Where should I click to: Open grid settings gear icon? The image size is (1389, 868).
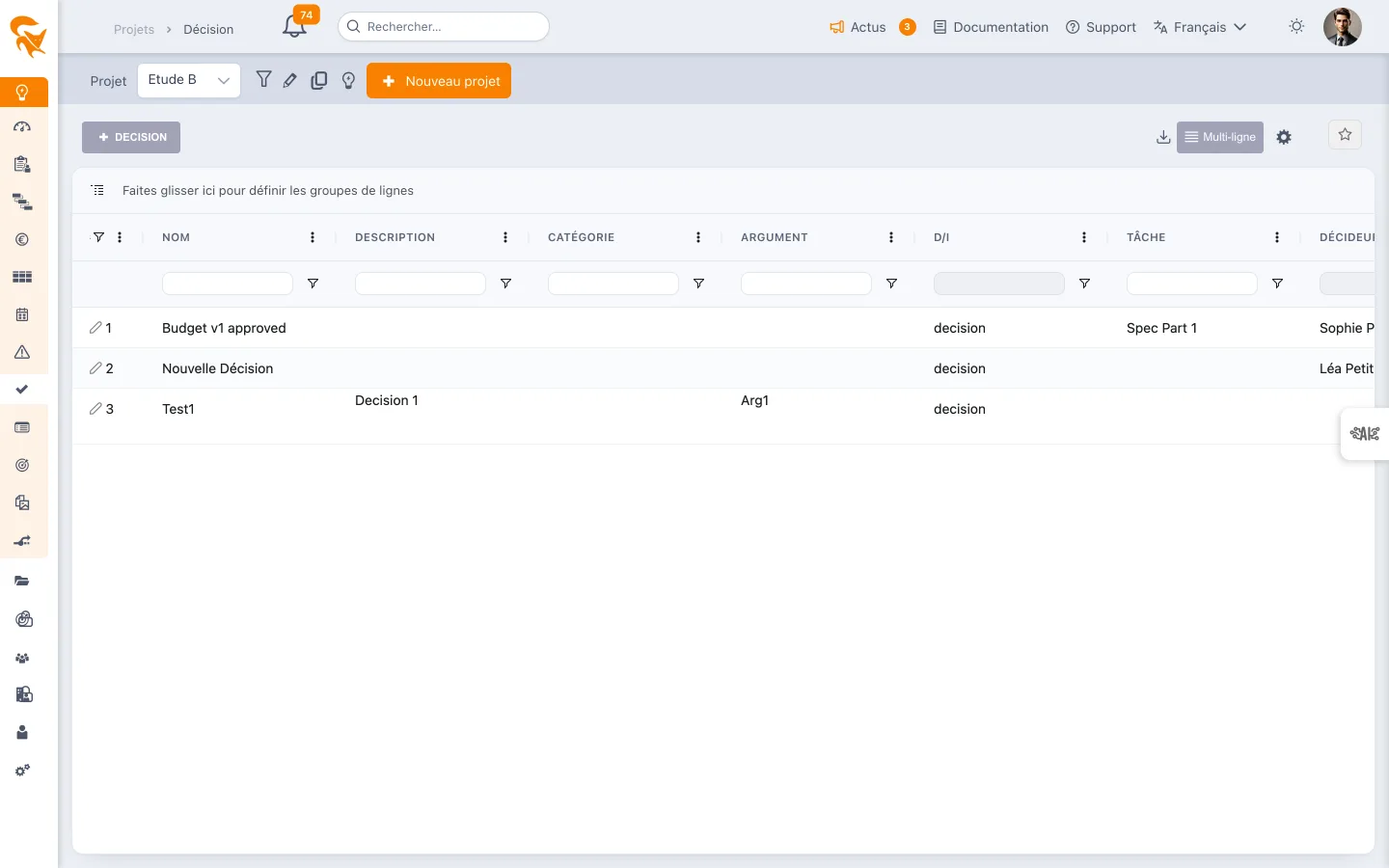(x=1284, y=137)
